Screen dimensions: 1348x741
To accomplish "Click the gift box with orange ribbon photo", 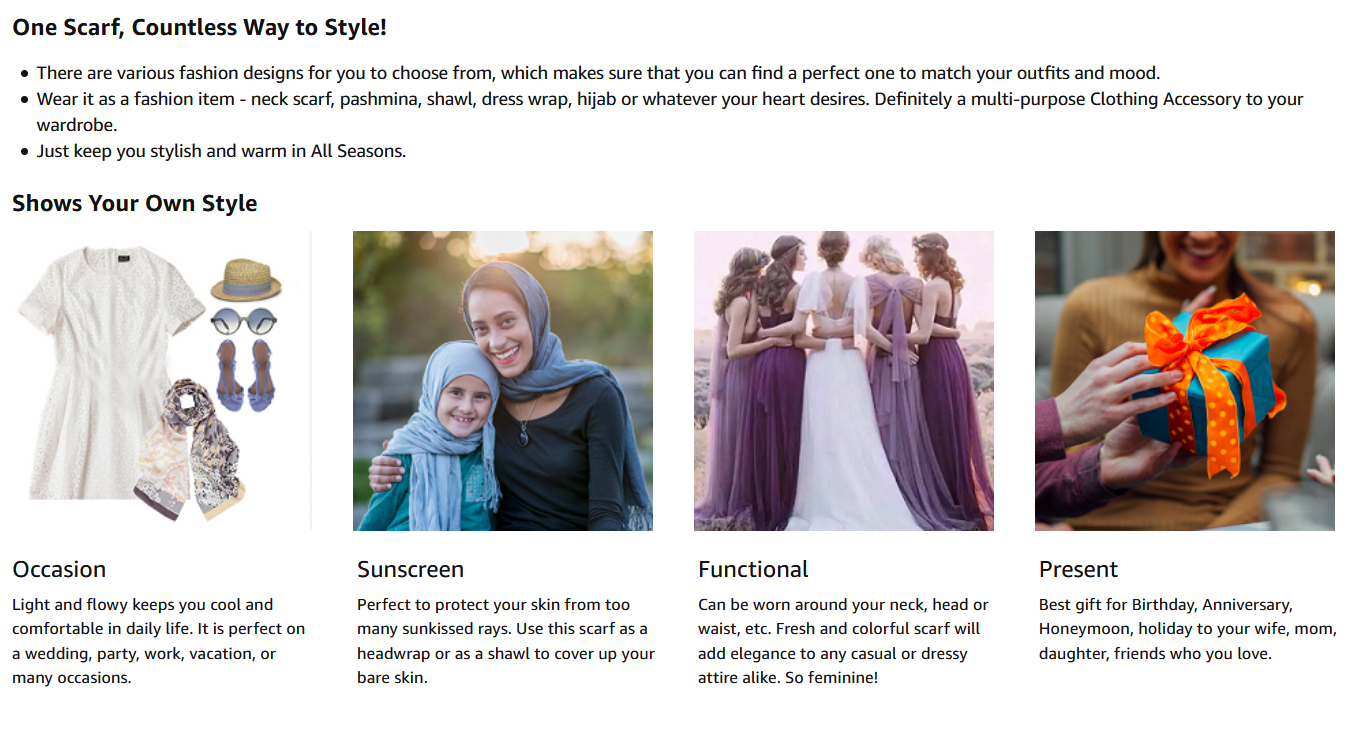I will point(1185,381).
